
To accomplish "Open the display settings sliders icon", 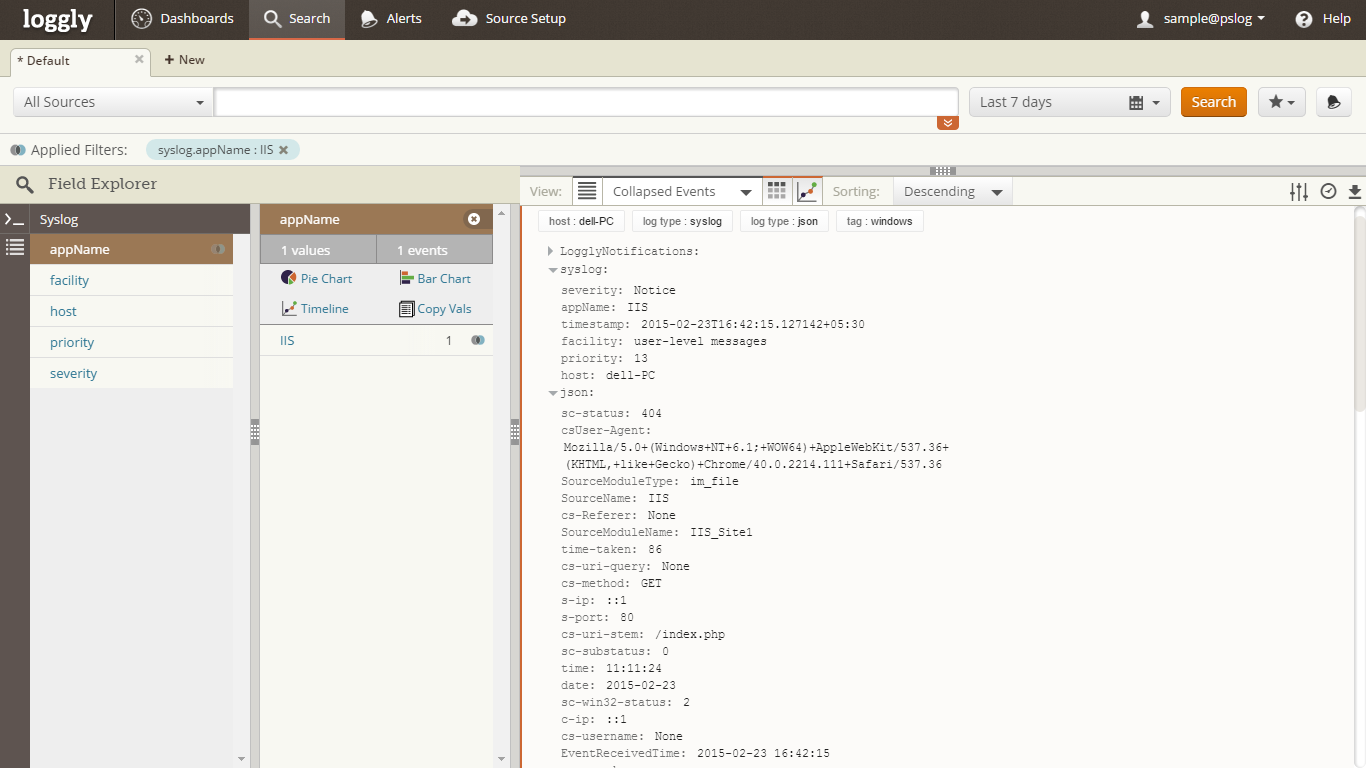I will [1299, 191].
